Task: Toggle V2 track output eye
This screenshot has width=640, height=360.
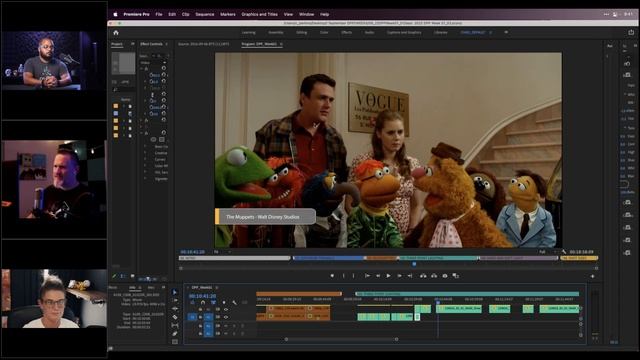Action: (226, 310)
